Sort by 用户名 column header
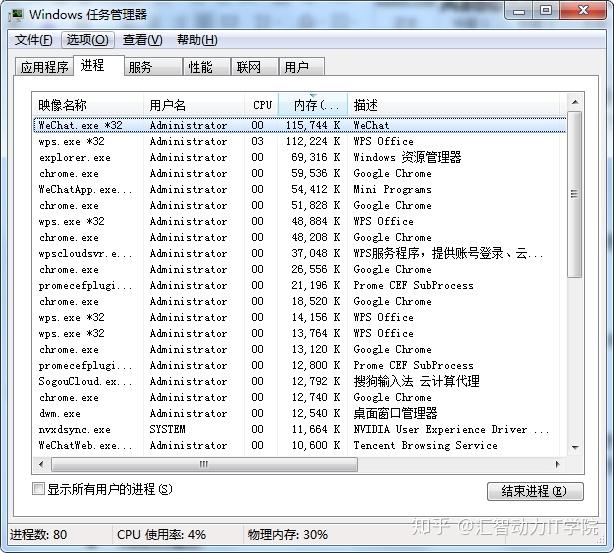The image size is (614, 553). pos(194,105)
